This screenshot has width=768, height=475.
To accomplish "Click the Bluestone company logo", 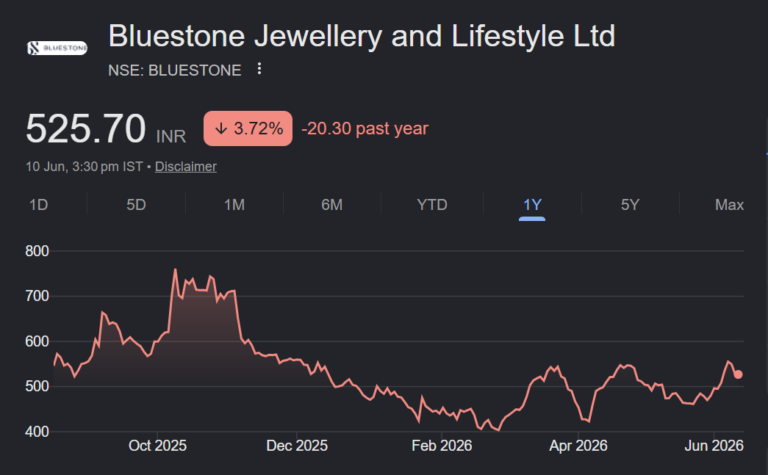I will 57,48.
